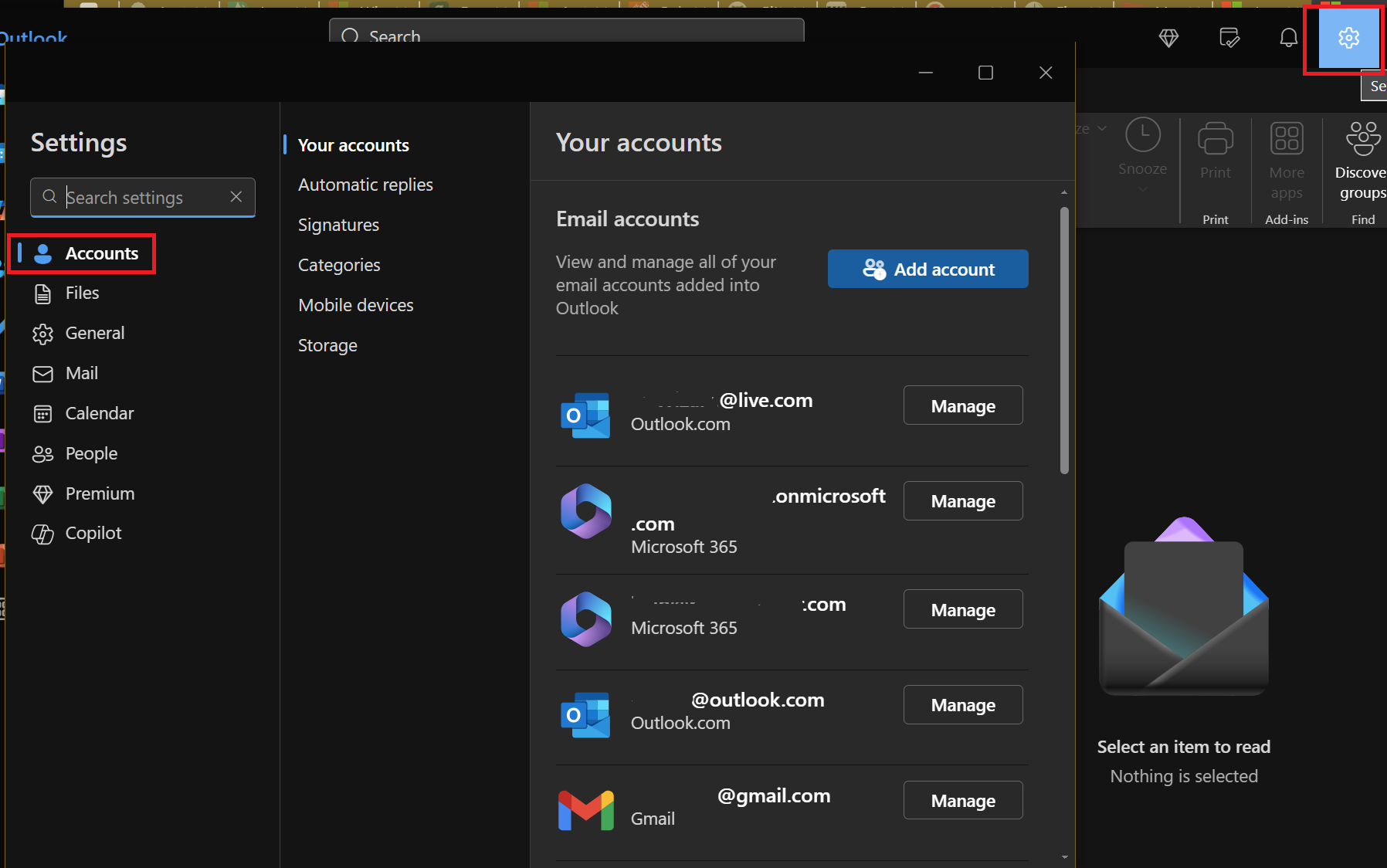Manage the @outlook.com account
The height and width of the screenshot is (868, 1387).
click(x=963, y=705)
